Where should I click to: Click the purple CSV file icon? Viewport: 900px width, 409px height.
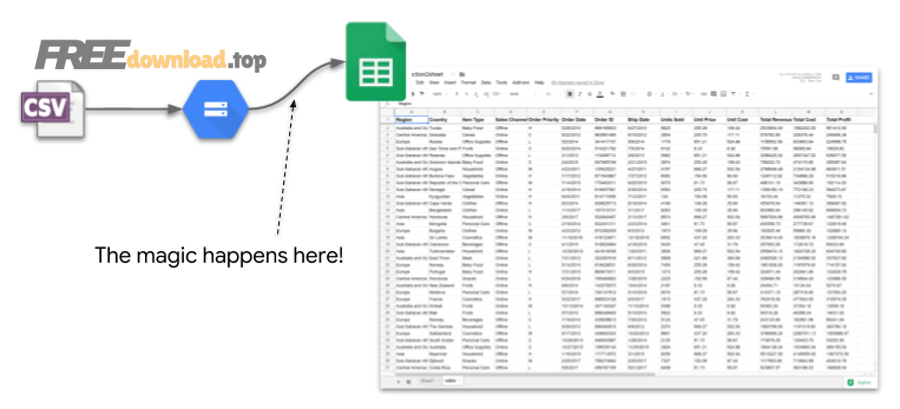[53, 109]
